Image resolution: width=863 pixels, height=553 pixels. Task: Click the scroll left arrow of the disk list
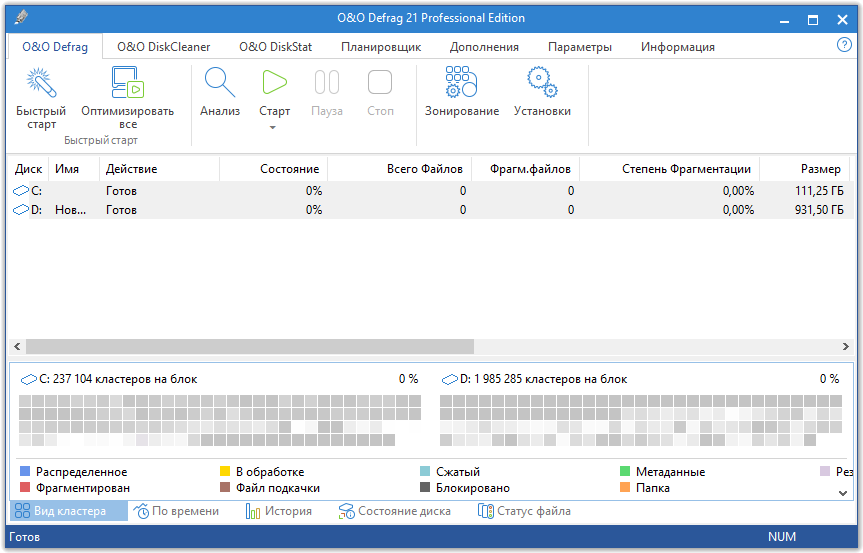click(x=17, y=346)
